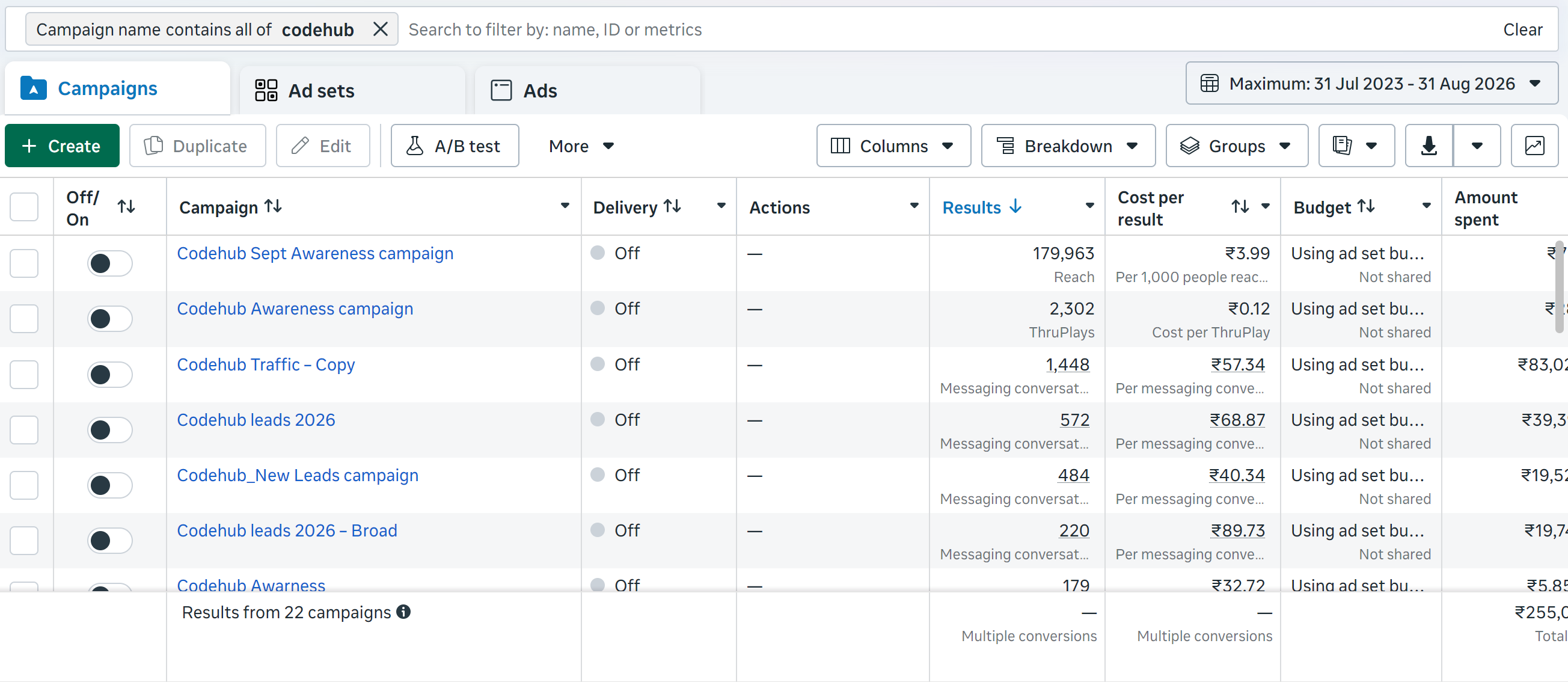Click the Duplicate button
1568x682 pixels.
coord(198,146)
